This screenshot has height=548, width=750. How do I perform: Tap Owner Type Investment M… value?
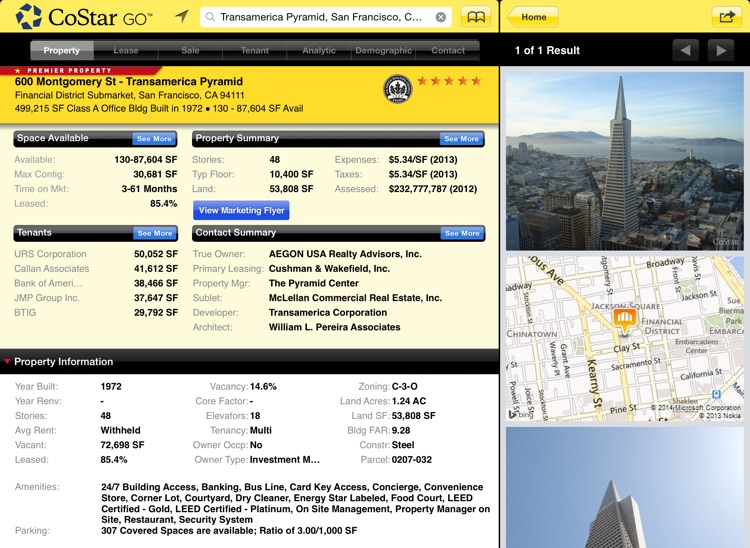tap(285, 460)
